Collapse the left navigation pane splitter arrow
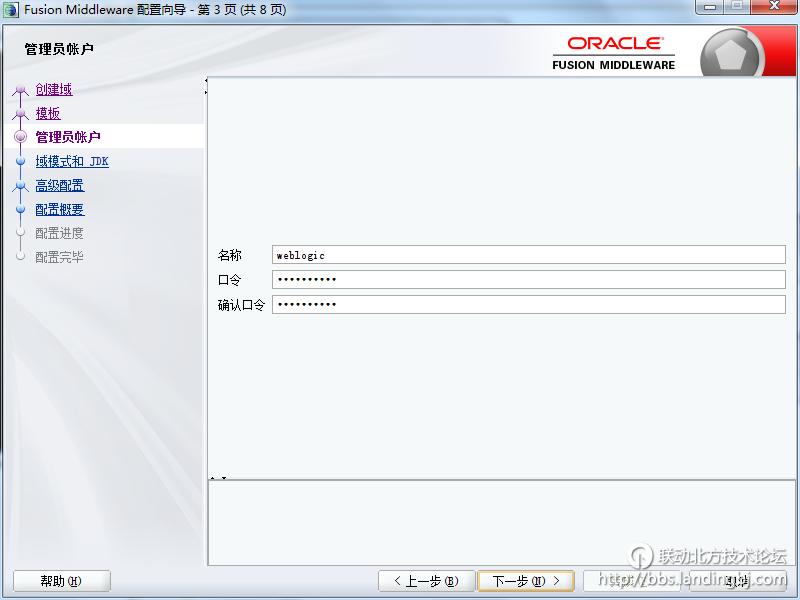The width and height of the screenshot is (800, 600). coord(206,81)
